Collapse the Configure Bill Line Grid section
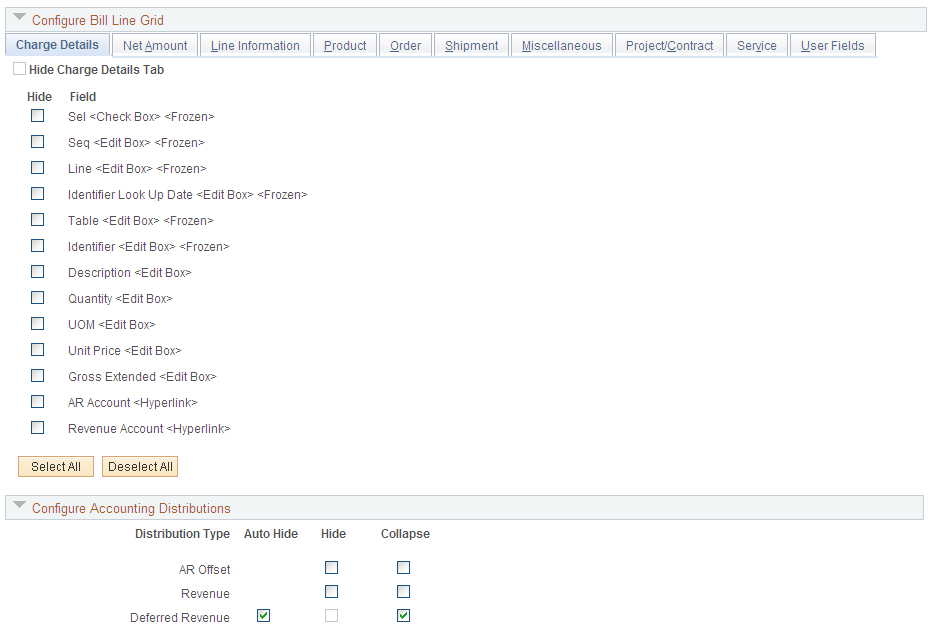 click(x=20, y=19)
